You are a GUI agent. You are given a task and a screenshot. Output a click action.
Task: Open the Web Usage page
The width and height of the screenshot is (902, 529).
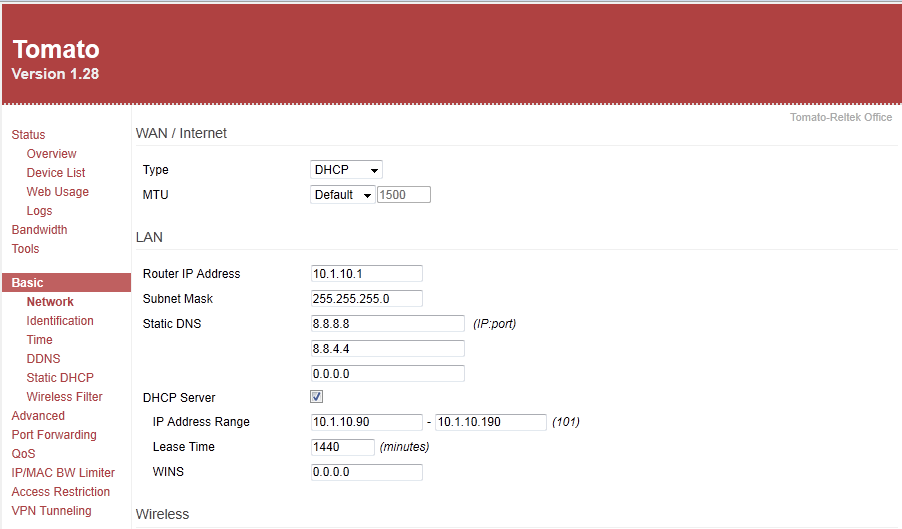[58, 191]
